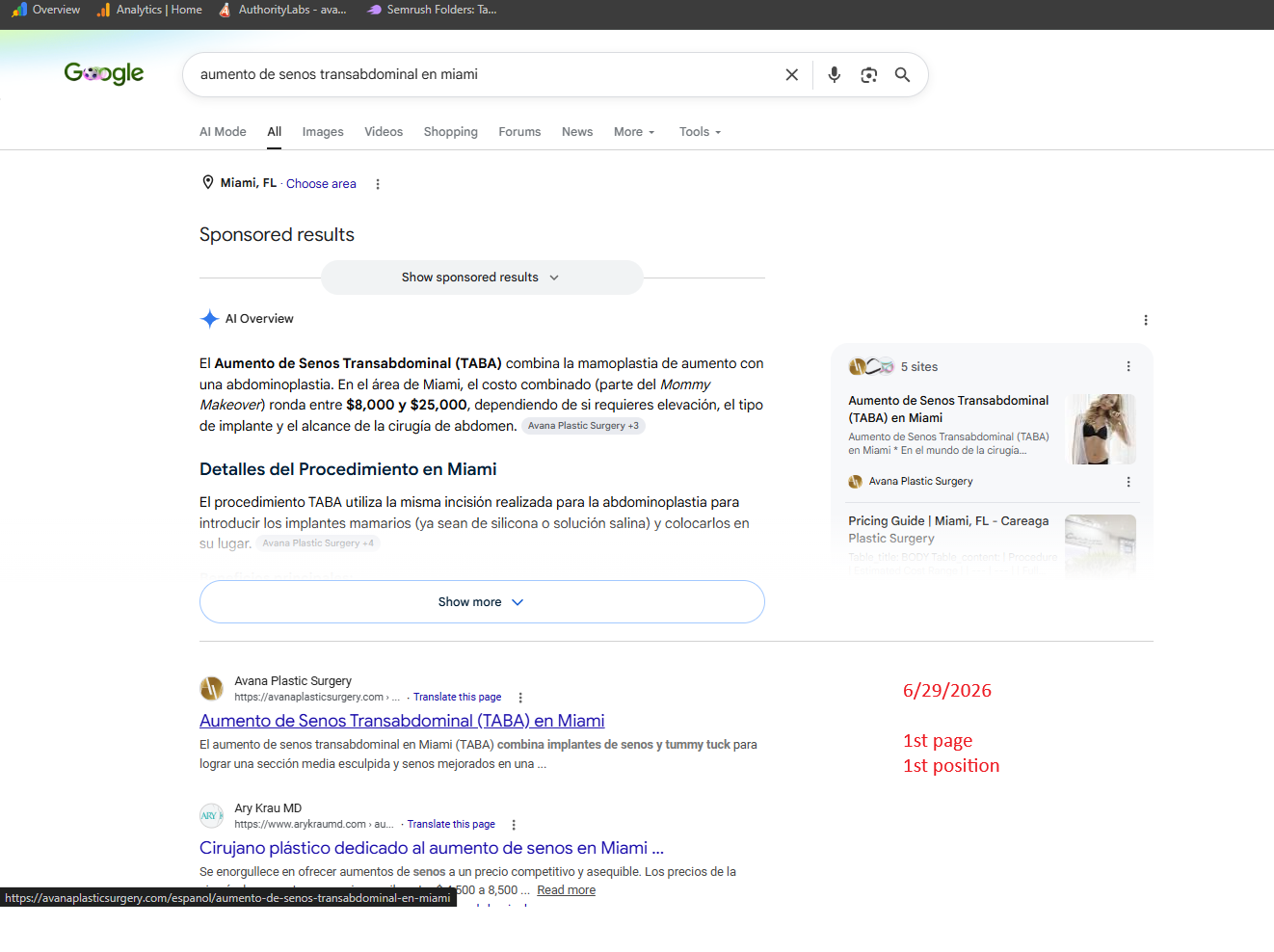This screenshot has width=1274, height=952.
Task: Click the 5 sites favicon cluster
Action: point(871,366)
